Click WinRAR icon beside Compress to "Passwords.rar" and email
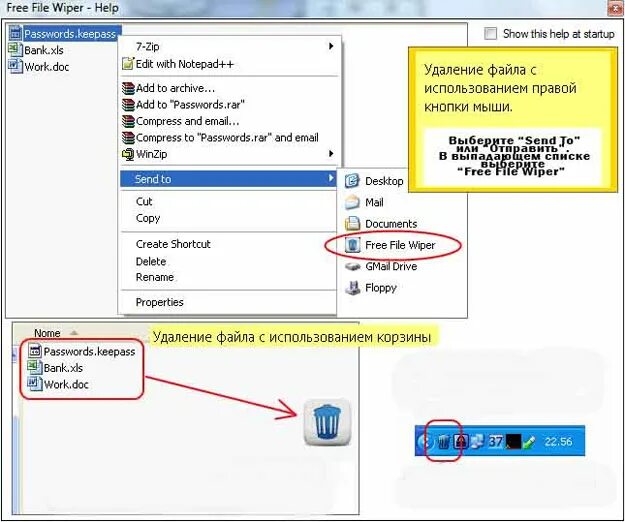The image size is (625, 522). click(128, 138)
